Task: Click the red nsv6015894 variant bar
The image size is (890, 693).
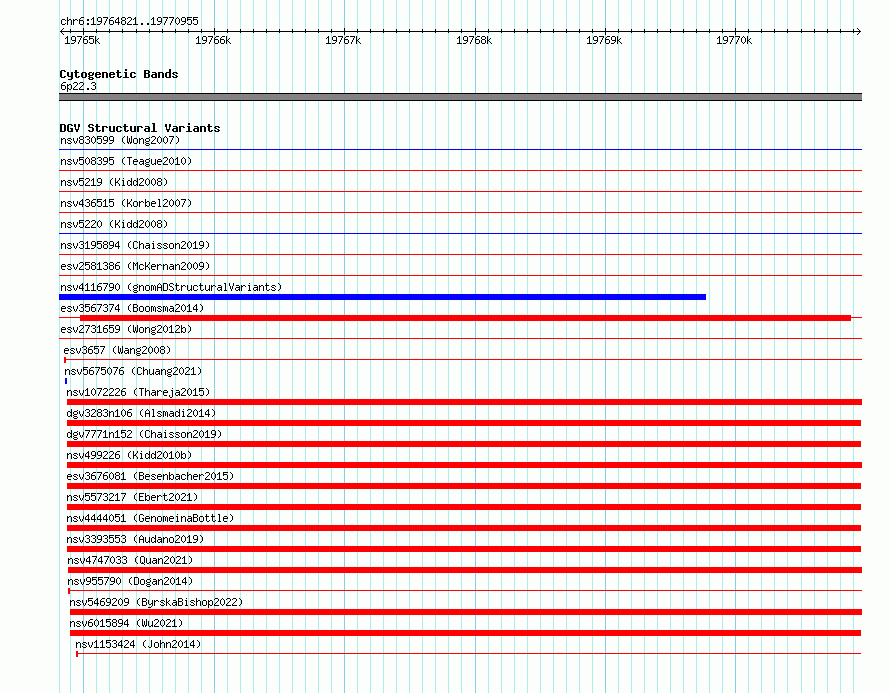Action: [465, 633]
